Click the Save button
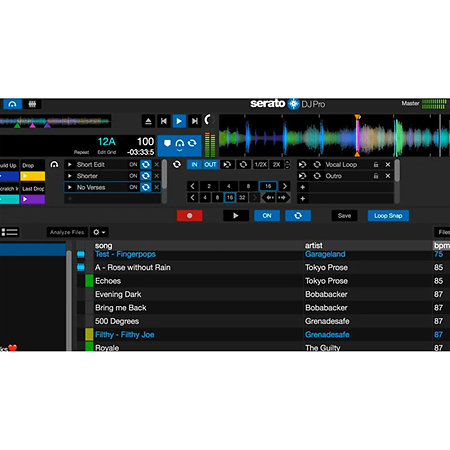This screenshot has width=450, height=450. tap(344, 216)
